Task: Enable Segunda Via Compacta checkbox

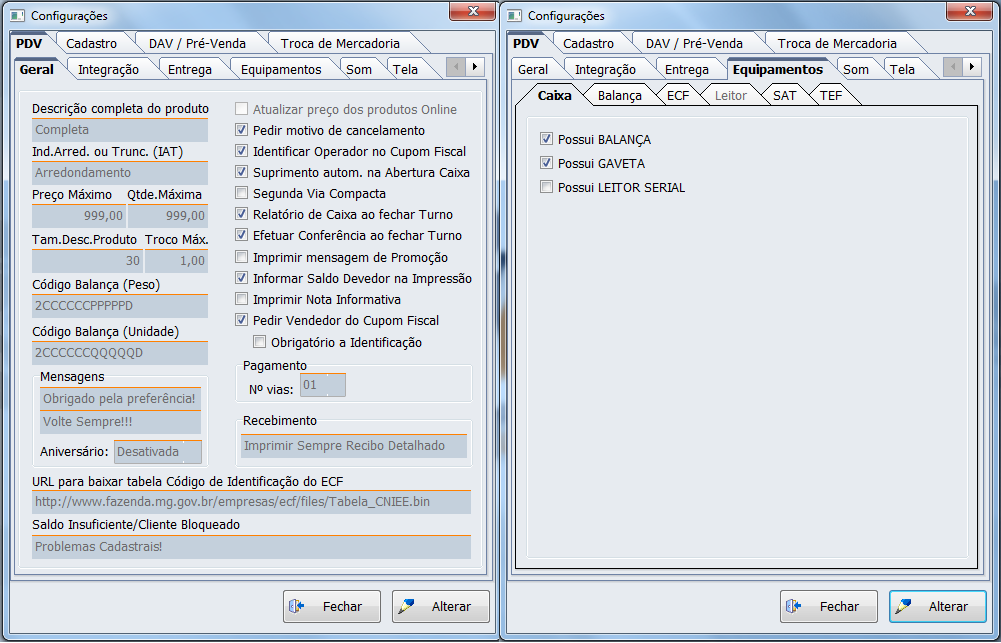Action: point(241,194)
